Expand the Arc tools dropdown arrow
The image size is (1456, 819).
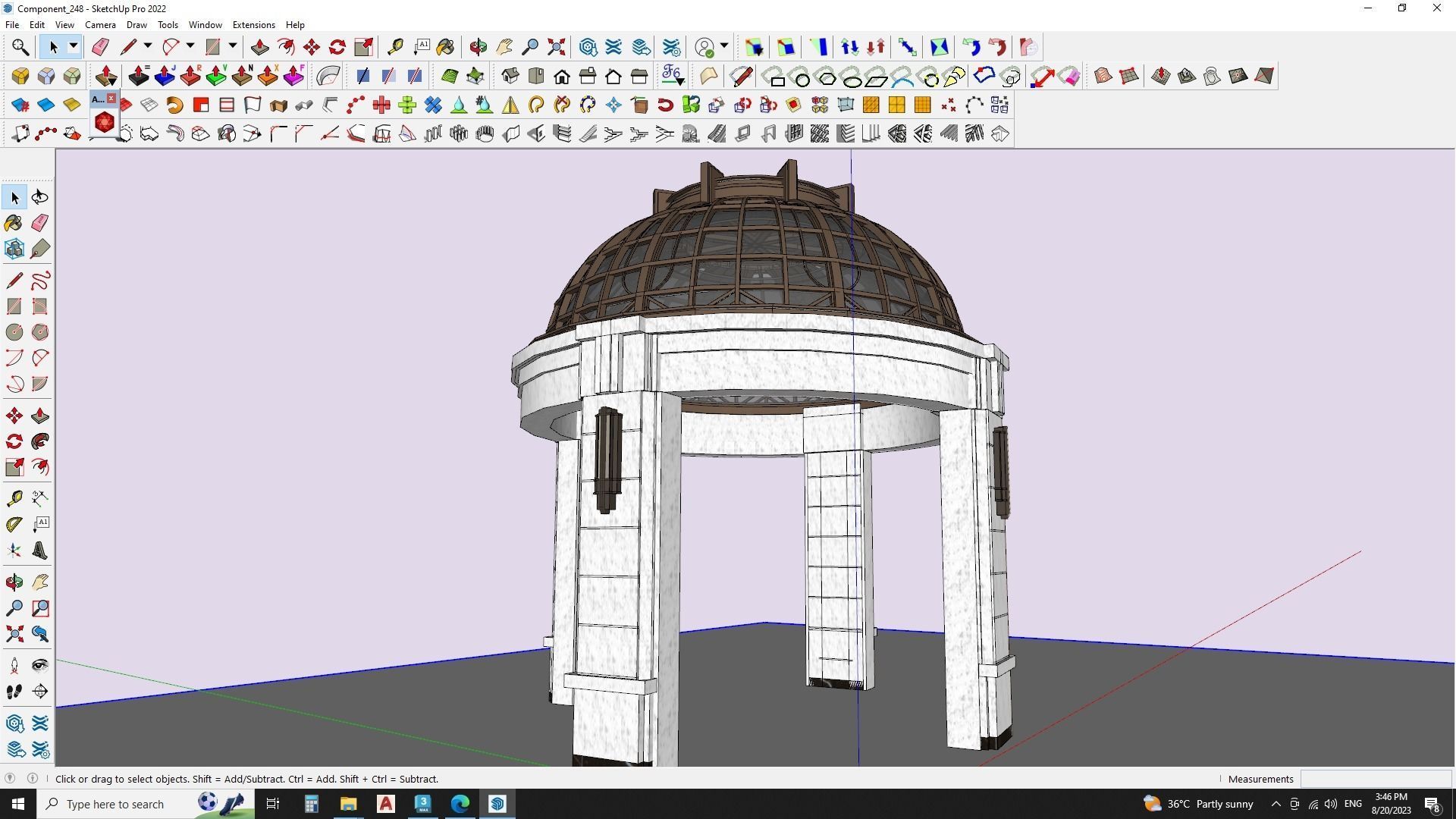[190, 47]
